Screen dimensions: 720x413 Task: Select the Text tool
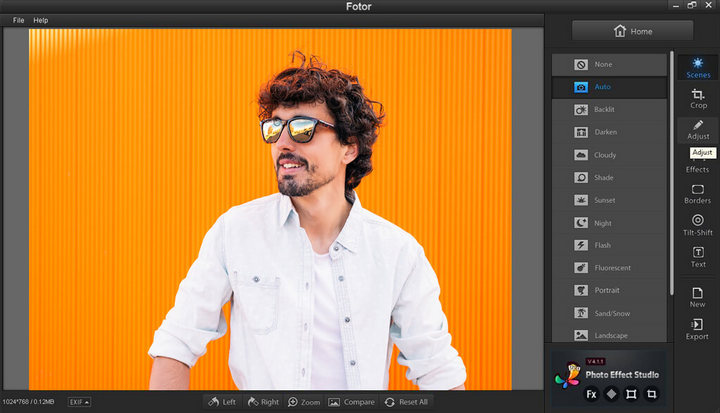point(698,257)
